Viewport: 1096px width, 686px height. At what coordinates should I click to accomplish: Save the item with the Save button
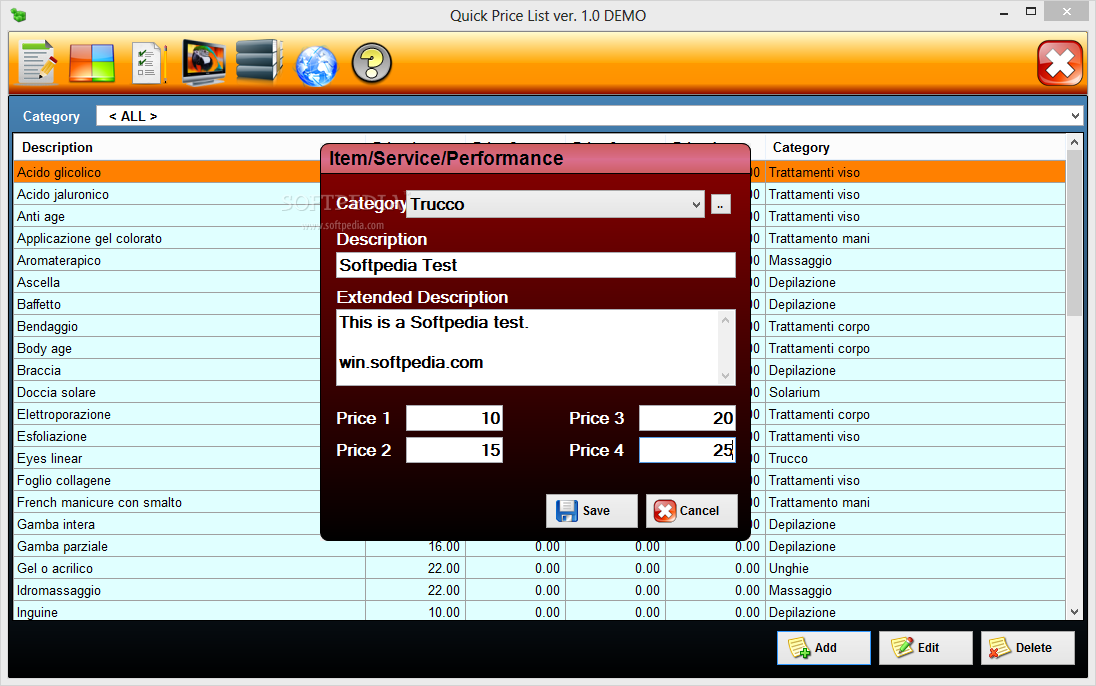coord(591,511)
